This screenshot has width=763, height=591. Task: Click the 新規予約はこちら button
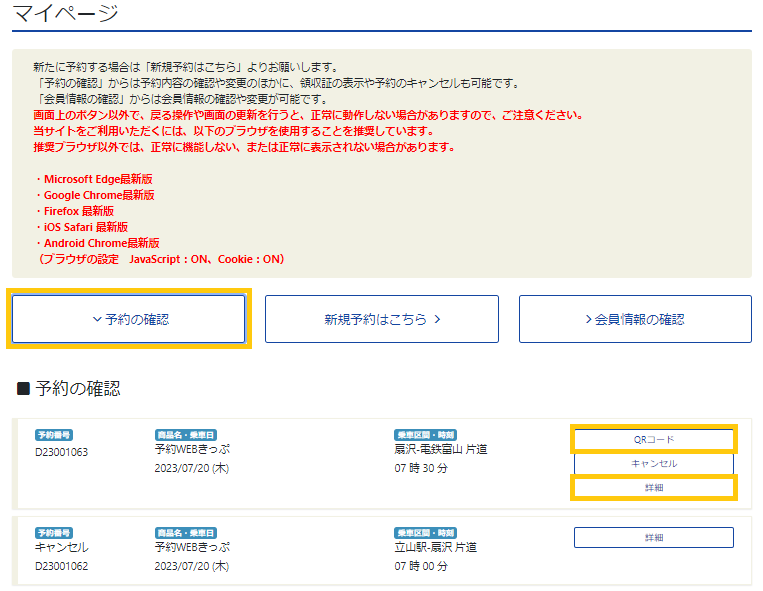pos(381,319)
